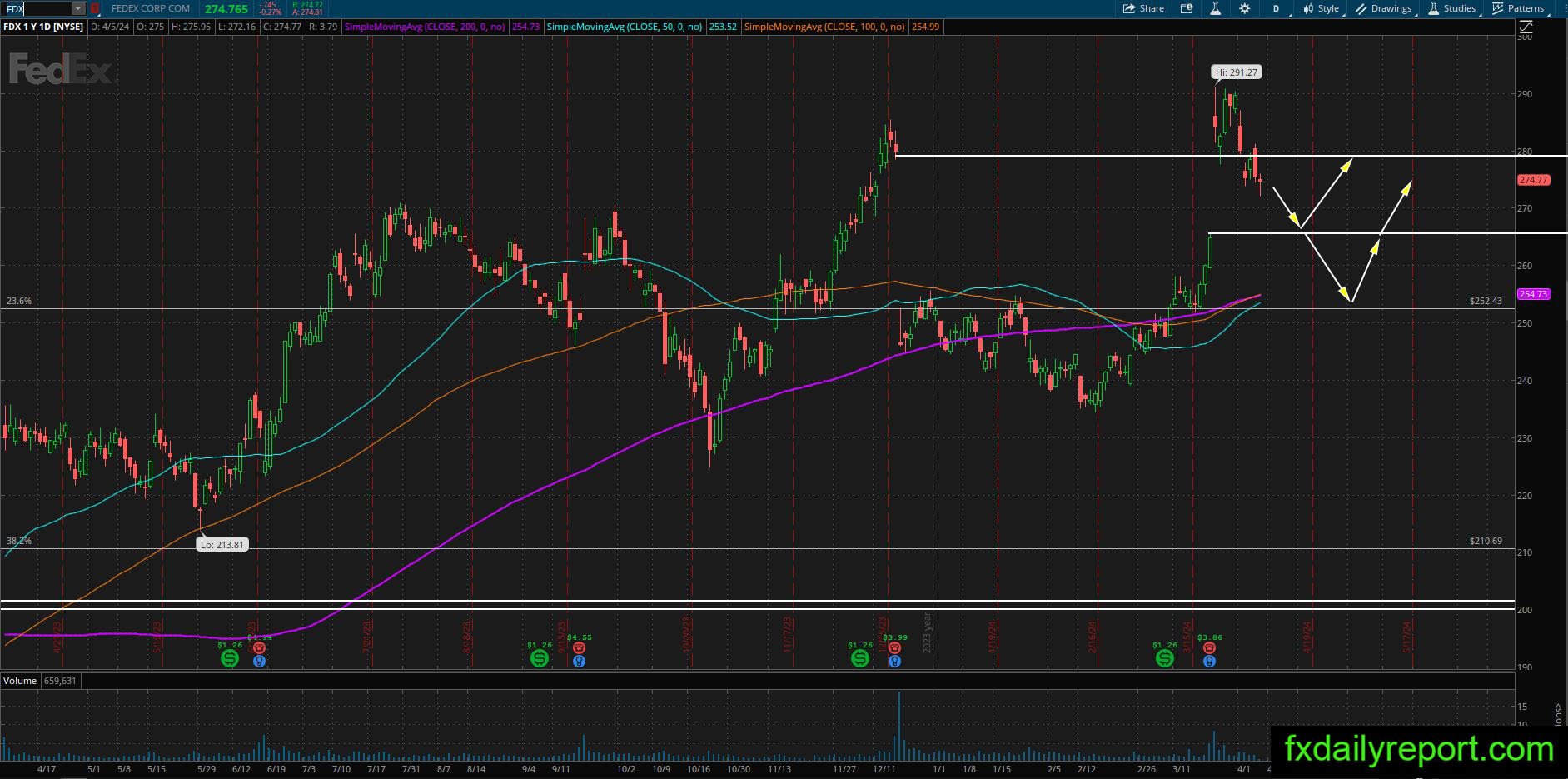This screenshot has width=1568, height=779.
Task: Click the 254.99 moving average value
Action: pyautogui.click(x=925, y=27)
